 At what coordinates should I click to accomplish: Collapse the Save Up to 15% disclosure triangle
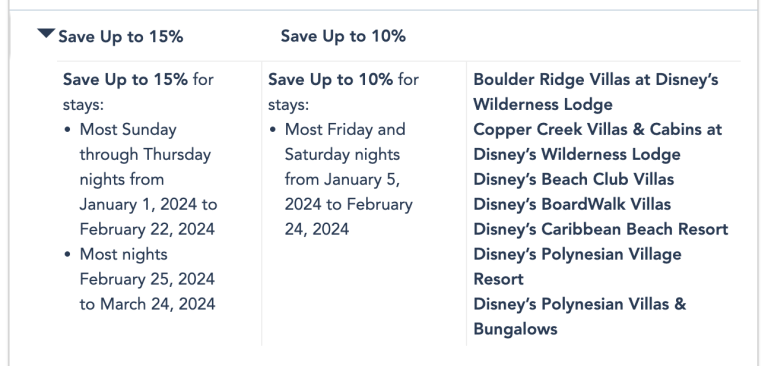(x=46, y=34)
